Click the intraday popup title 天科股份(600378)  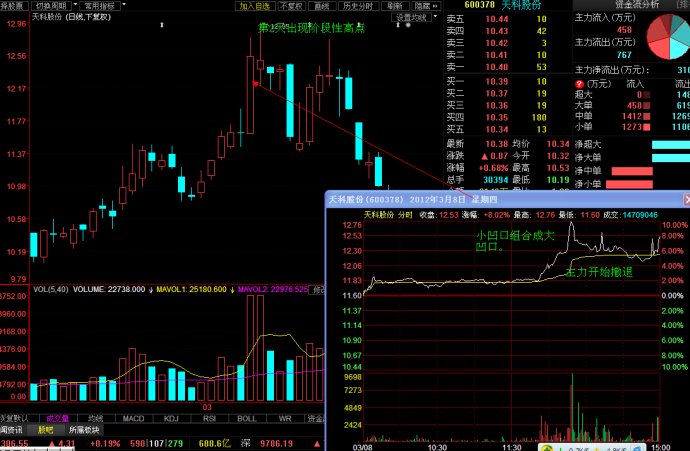[x=366, y=200]
